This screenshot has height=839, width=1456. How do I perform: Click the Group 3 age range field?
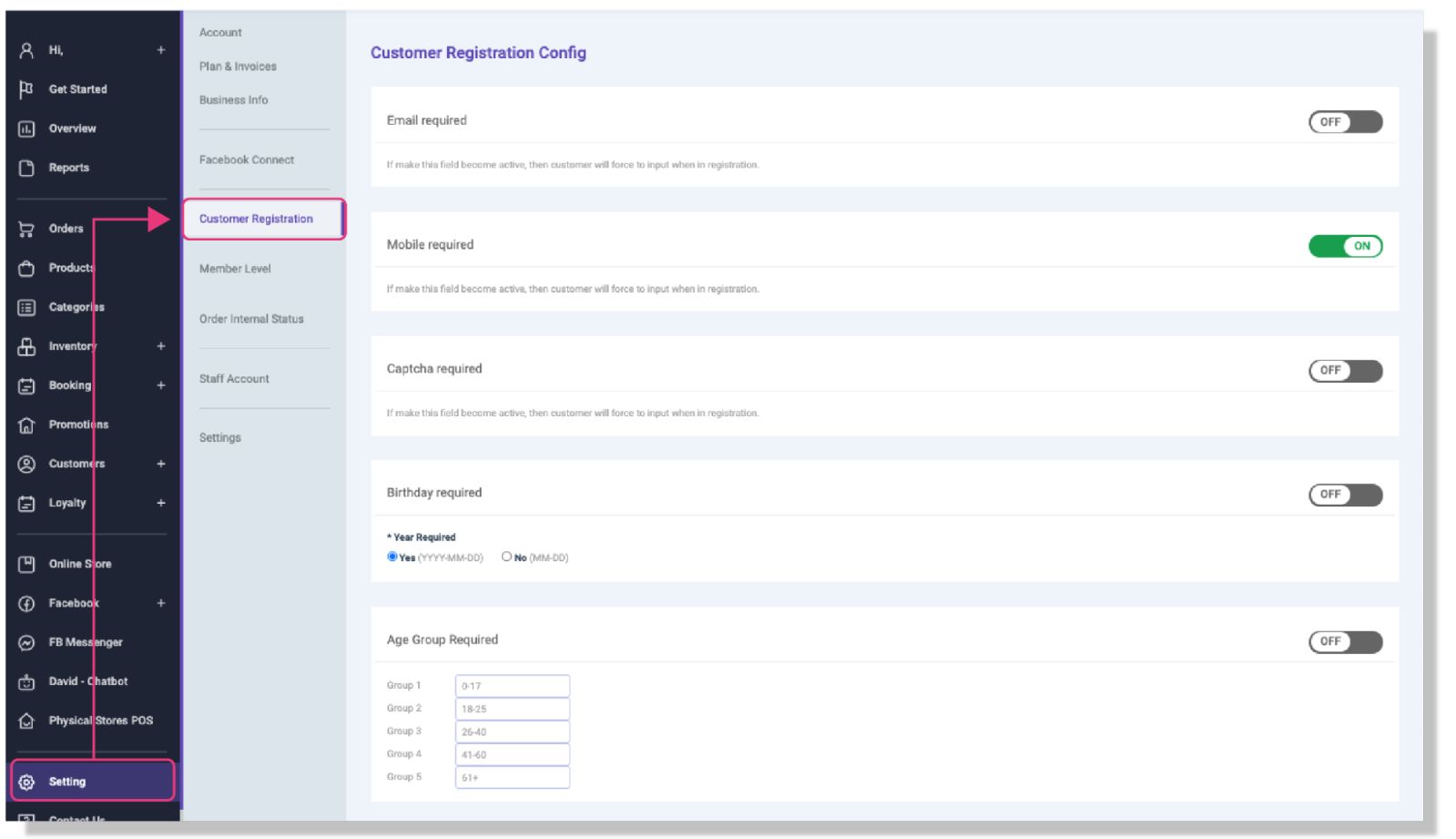[x=513, y=732]
